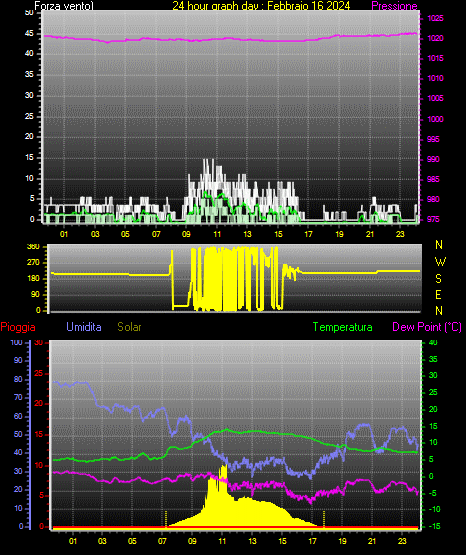Viewport: 466px width, 555px height.
Task: Select the Pioggia legend label
Action: pyautogui.click(x=18, y=327)
